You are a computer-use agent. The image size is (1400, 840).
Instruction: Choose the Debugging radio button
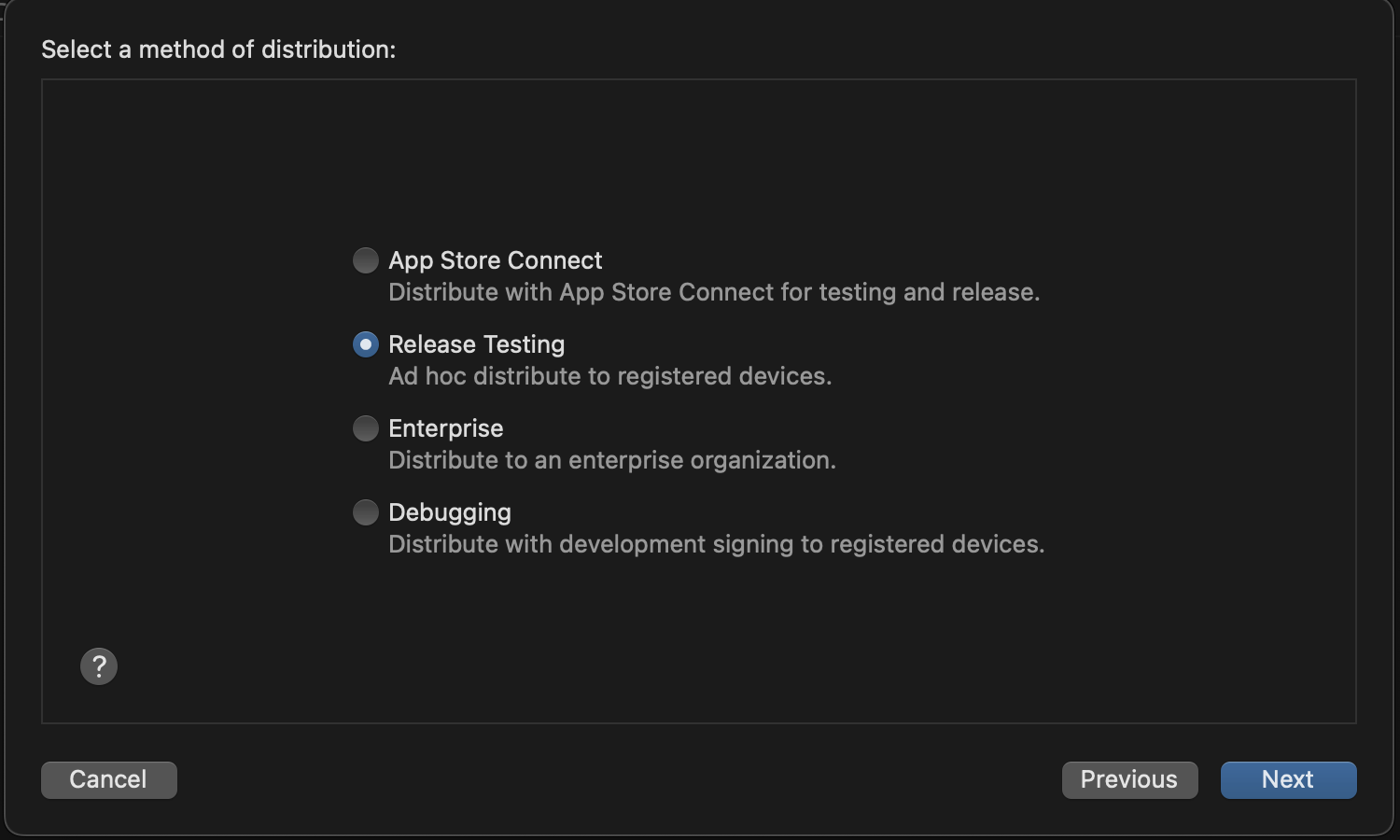[366, 512]
